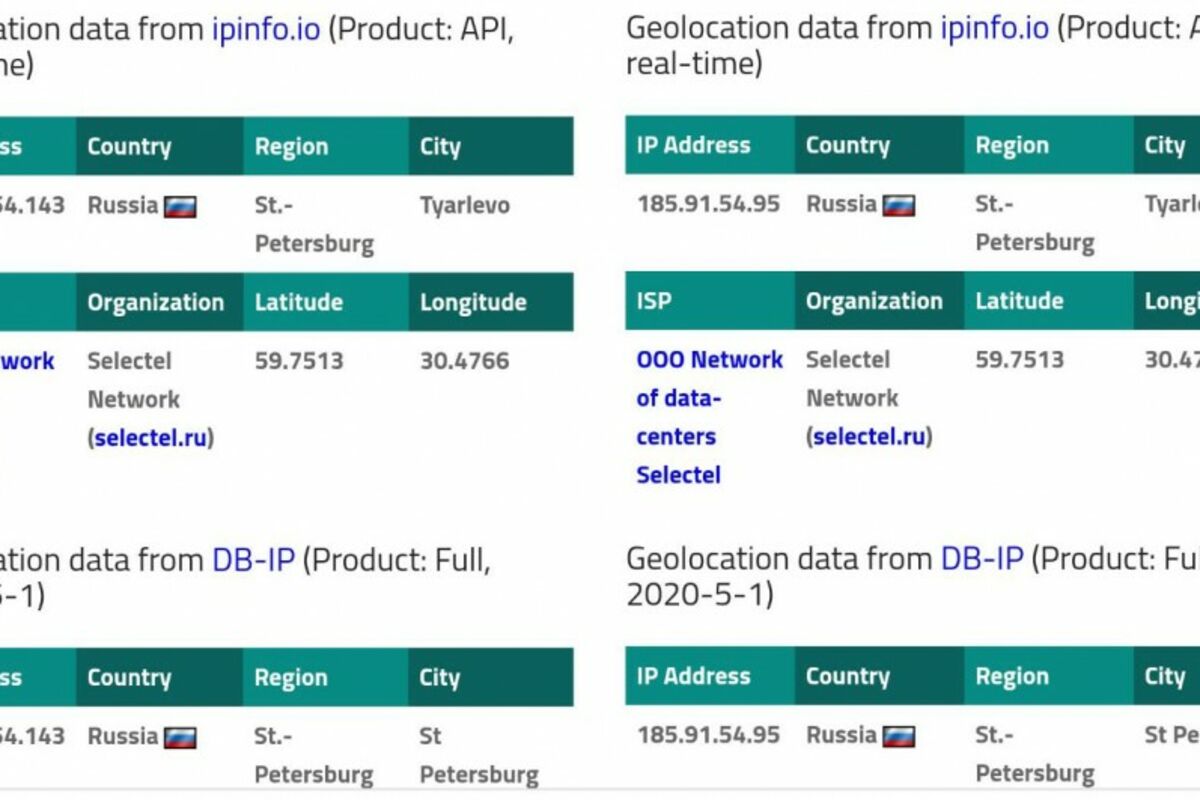Screen dimensions: 1200x800
Task: Select the Tyarlevo city cell in left table
Action: pyautogui.click(x=464, y=206)
